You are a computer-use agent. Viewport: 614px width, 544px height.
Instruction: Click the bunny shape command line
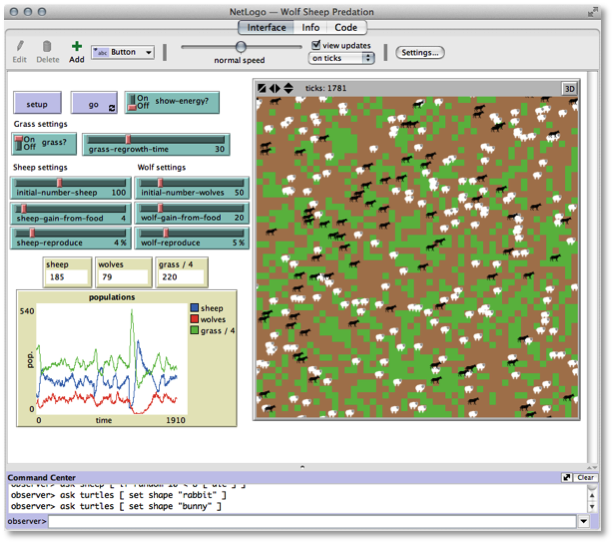[x=116, y=506]
